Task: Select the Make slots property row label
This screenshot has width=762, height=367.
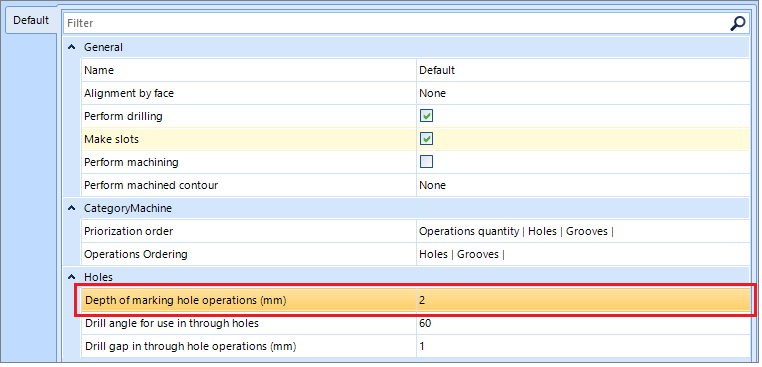Action: [111, 139]
